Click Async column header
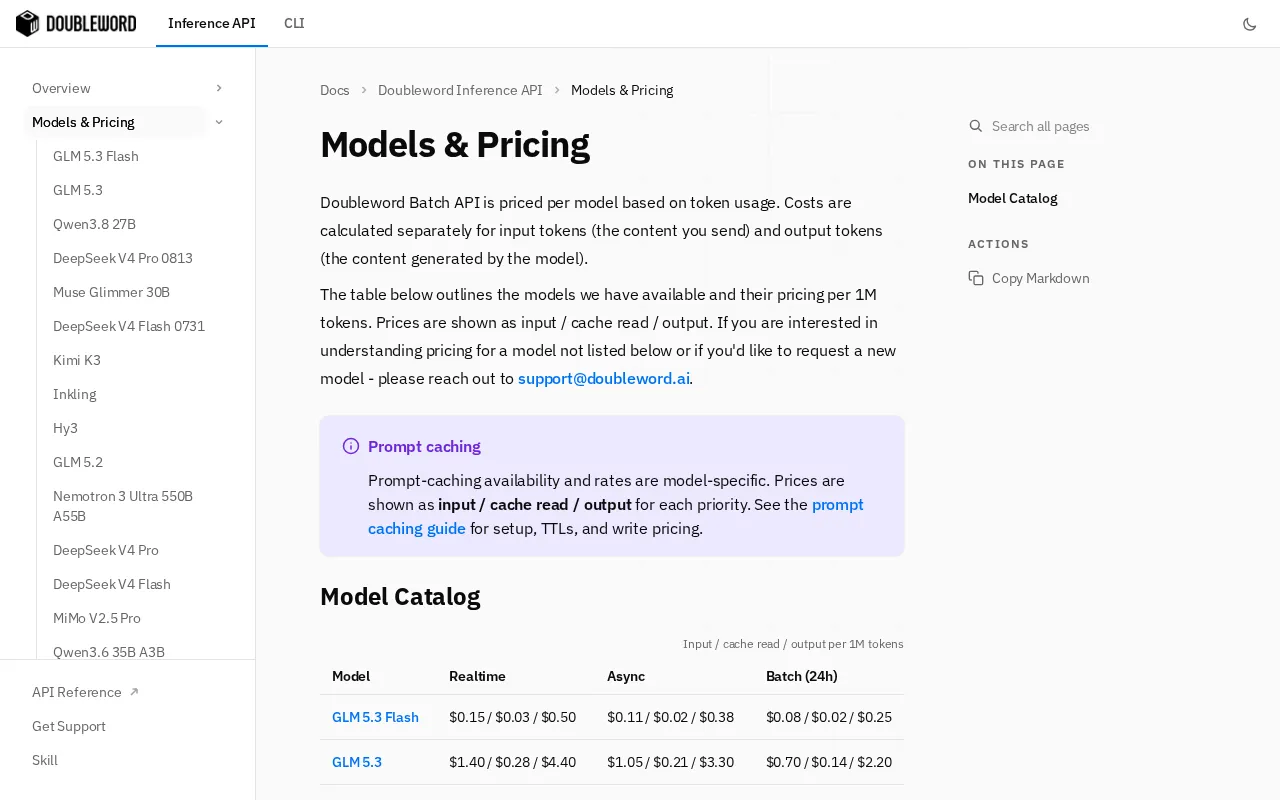Viewport: 1280px width, 800px height. [626, 676]
